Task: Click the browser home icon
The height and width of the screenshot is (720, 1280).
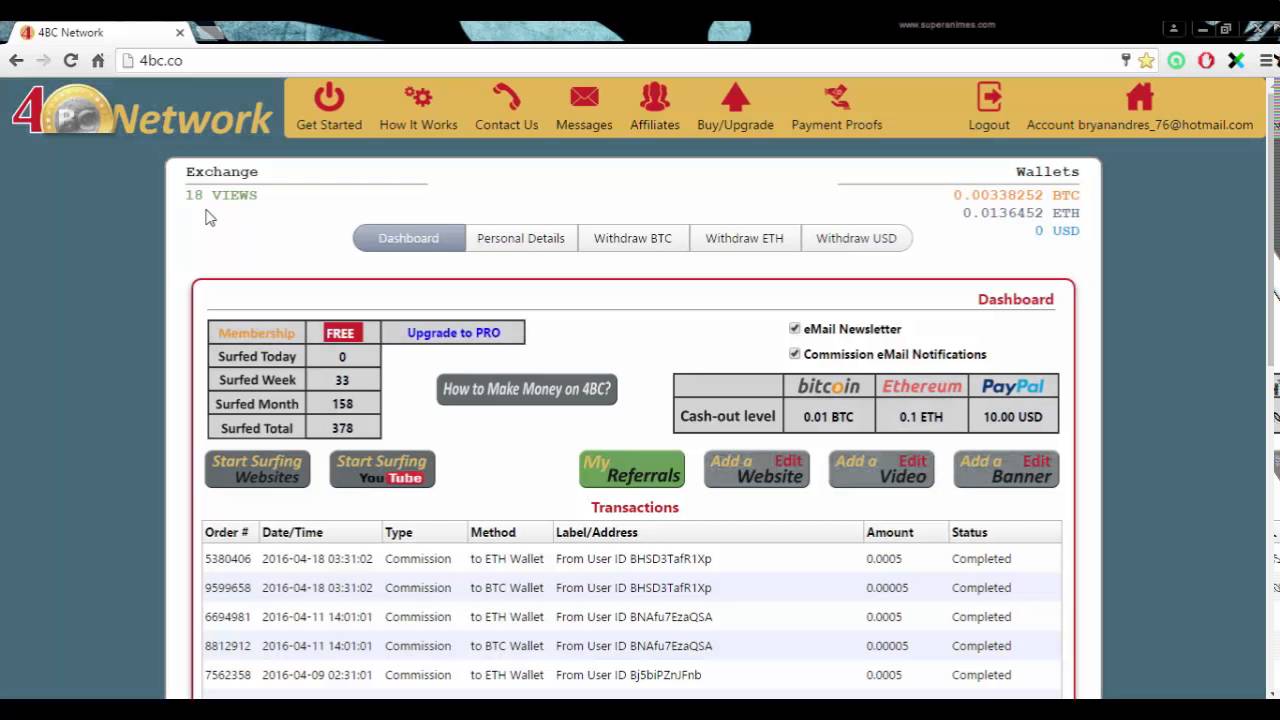Action: [98, 61]
